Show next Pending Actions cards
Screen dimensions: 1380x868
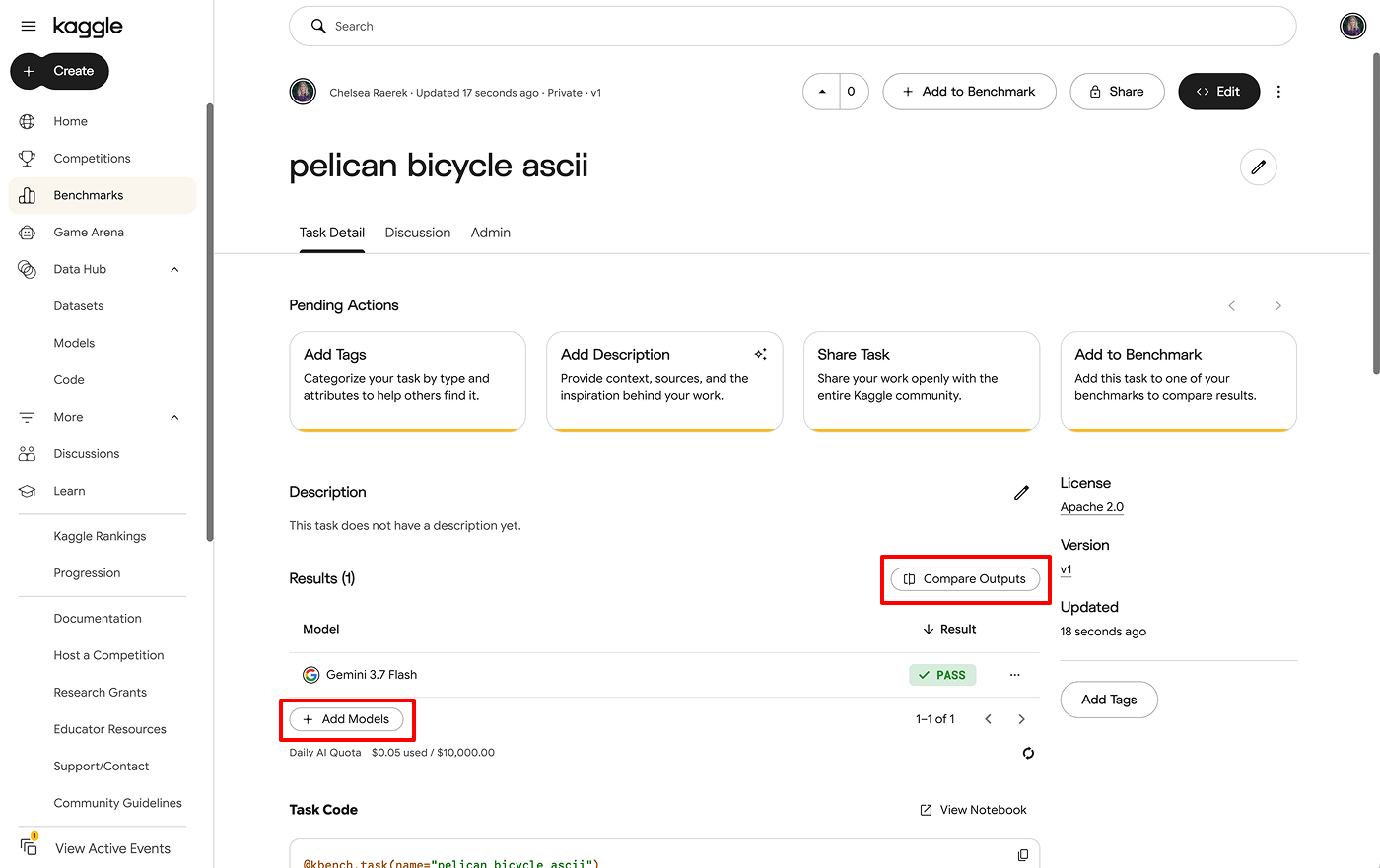click(x=1277, y=306)
